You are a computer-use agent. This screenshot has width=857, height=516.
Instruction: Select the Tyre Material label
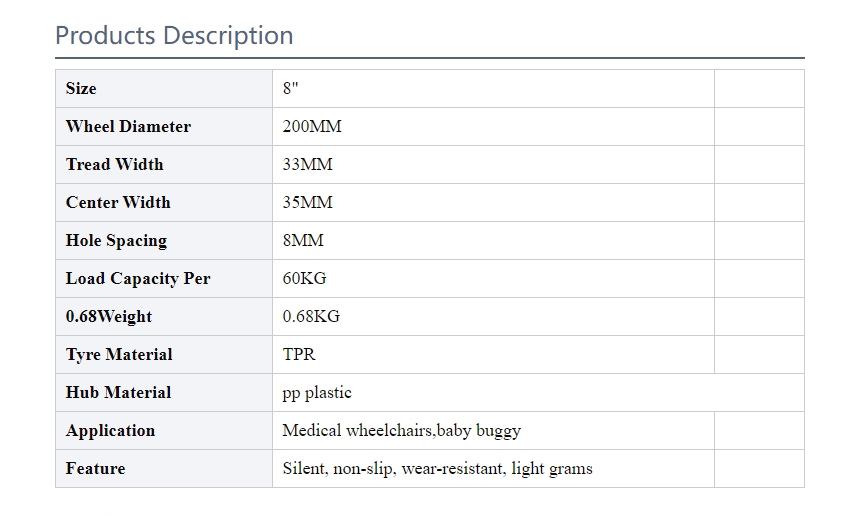point(119,355)
